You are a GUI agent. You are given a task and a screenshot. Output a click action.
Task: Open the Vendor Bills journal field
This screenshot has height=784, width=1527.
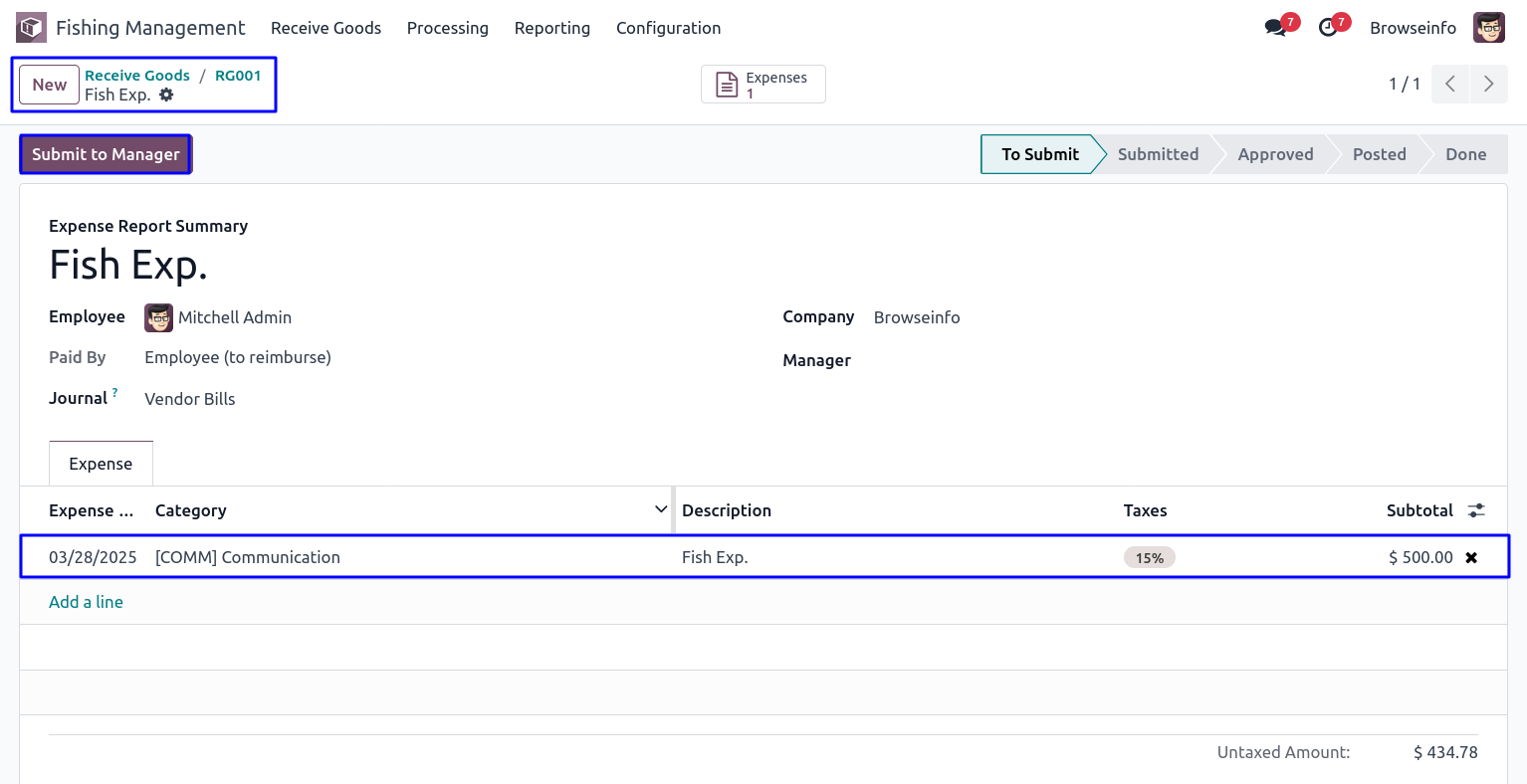point(190,399)
